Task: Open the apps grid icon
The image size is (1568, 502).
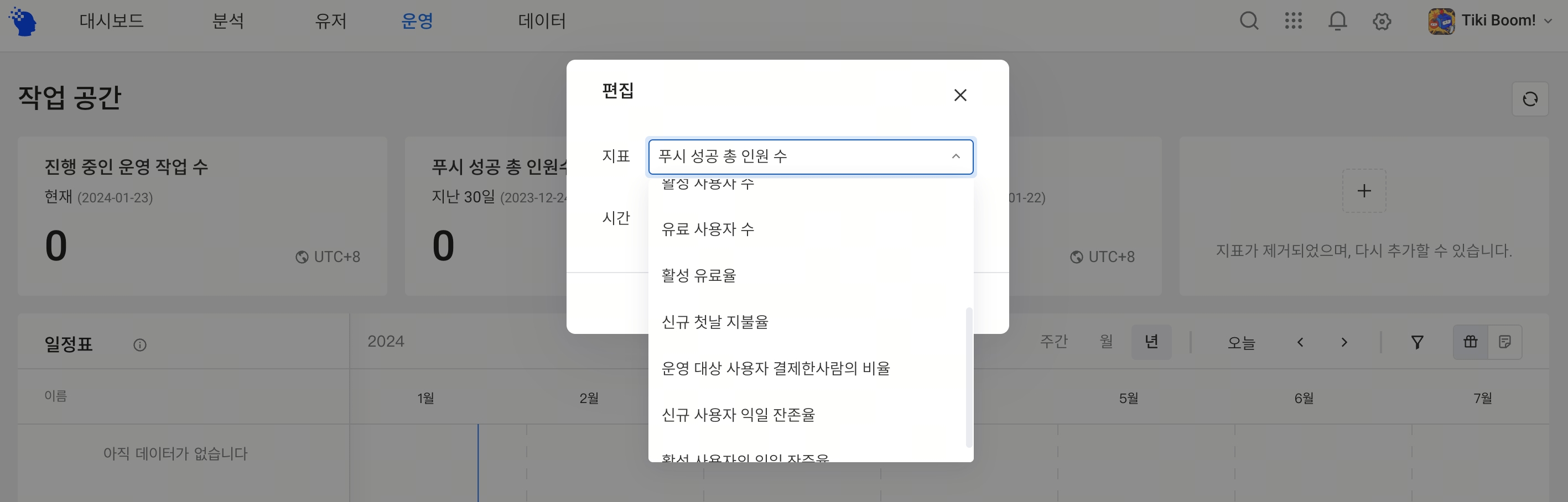Action: tap(1294, 22)
